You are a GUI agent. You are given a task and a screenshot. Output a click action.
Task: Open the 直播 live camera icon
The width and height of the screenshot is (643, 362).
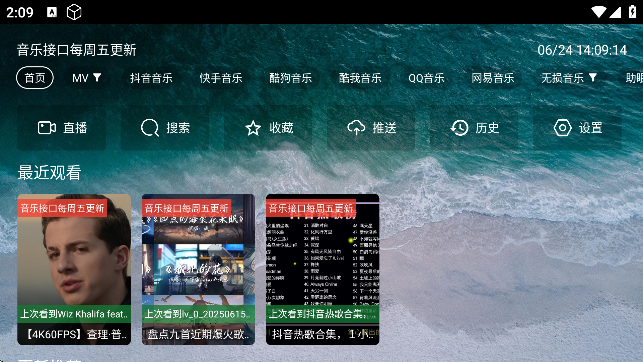click(47, 128)
